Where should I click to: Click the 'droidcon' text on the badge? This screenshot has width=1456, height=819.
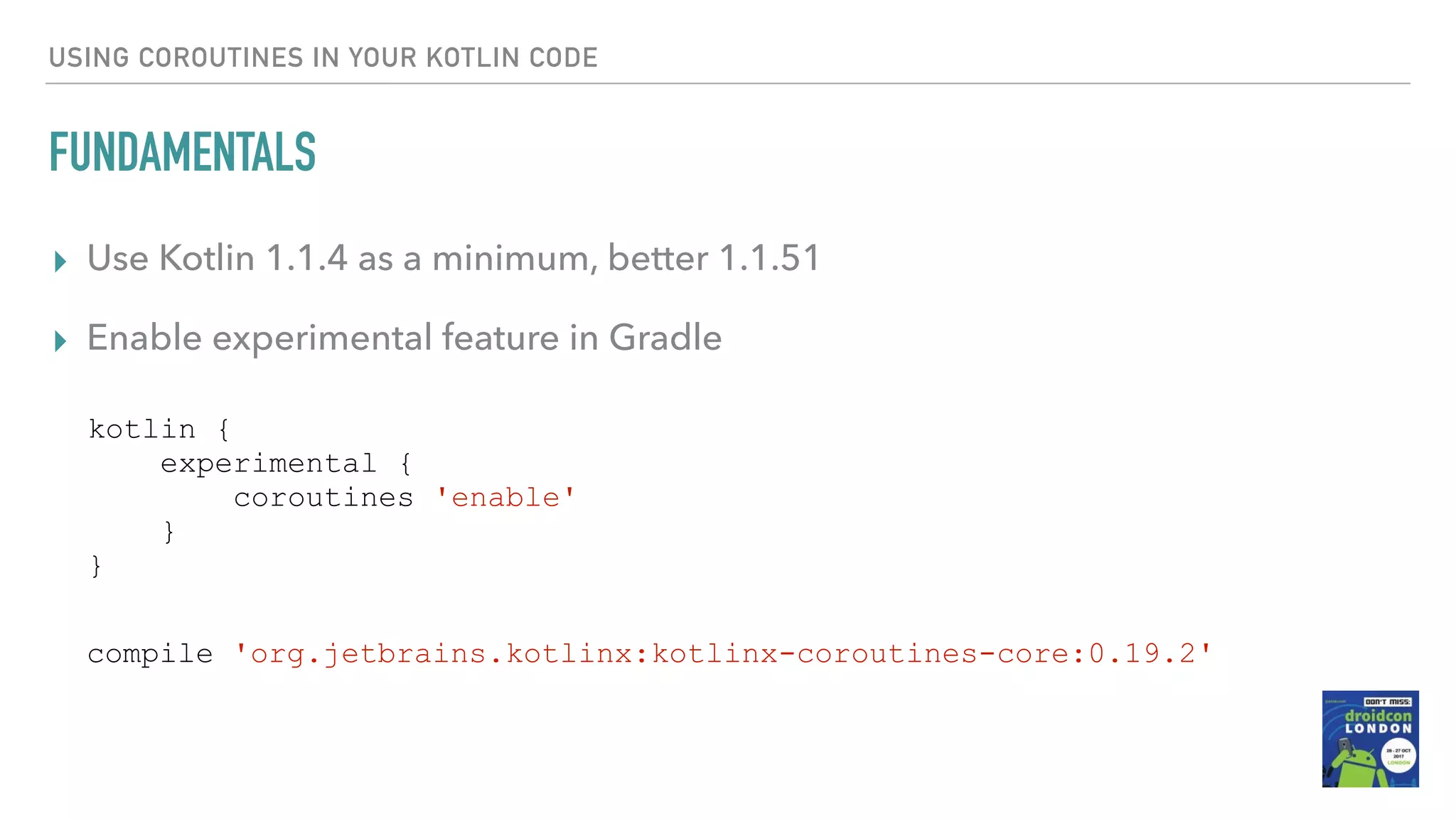click(x=1378, y=715)
